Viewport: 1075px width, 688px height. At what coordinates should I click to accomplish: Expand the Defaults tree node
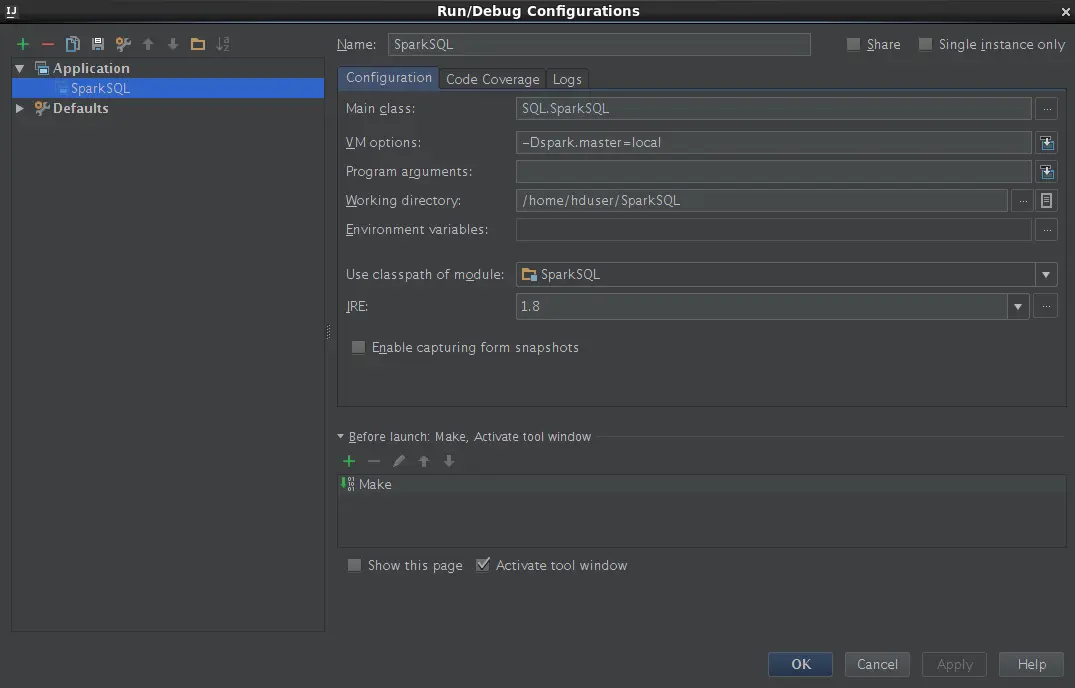click(x=20, y=108)
